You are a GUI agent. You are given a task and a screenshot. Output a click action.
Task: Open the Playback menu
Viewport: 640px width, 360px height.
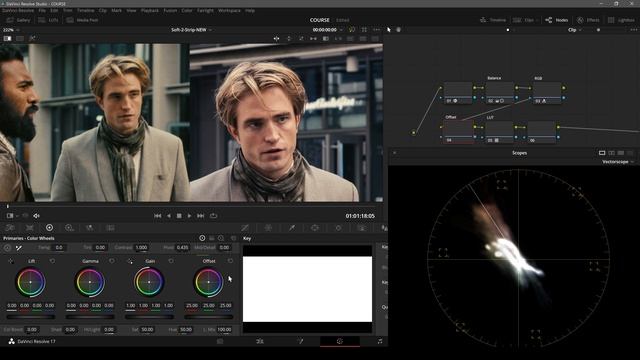click(x=149, y=11)
